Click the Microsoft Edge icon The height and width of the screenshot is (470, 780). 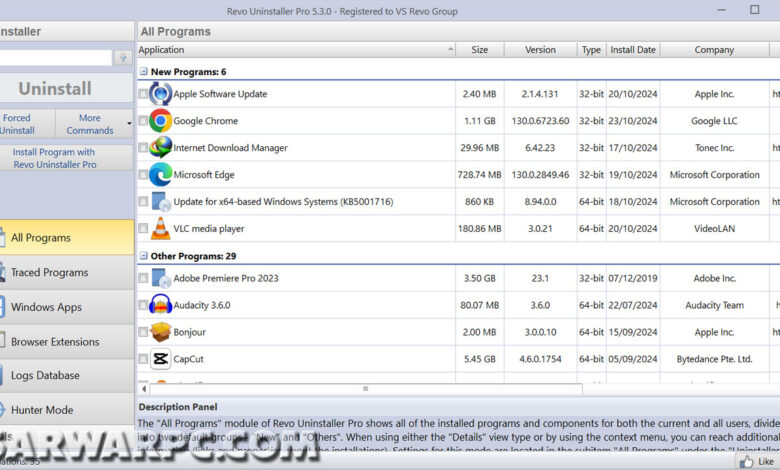pyautogui.click(x=160, y=175)
